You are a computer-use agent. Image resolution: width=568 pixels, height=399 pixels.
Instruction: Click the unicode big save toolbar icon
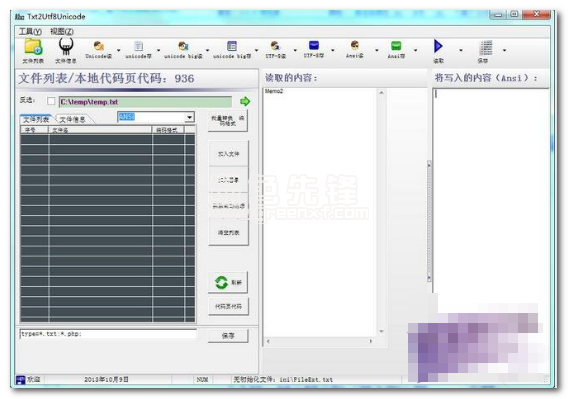pyautogui.click(x=232, y=46)
